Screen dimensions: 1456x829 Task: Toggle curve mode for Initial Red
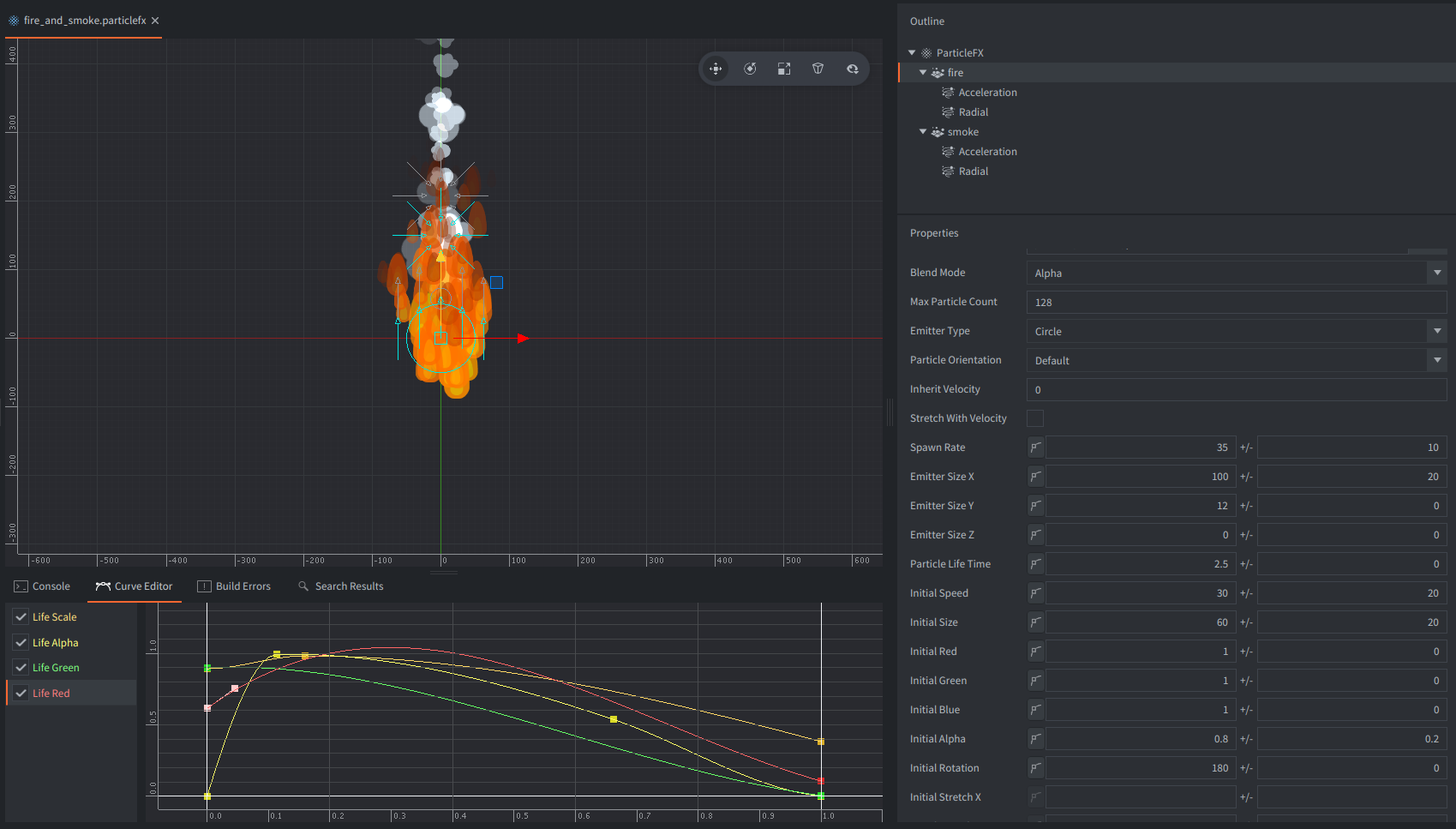coord(1036,652)
